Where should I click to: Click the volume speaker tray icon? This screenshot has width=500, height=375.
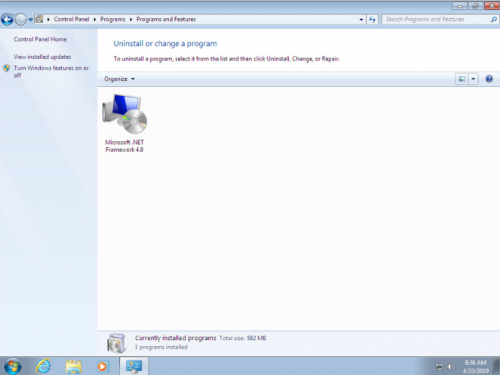(x=451, y=367)
